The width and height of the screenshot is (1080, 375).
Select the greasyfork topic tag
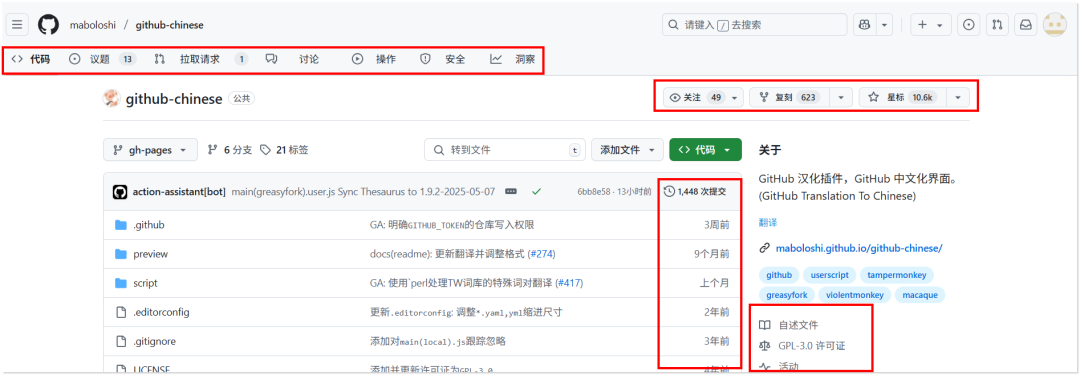pyautogui.click(x=787, y=294)
